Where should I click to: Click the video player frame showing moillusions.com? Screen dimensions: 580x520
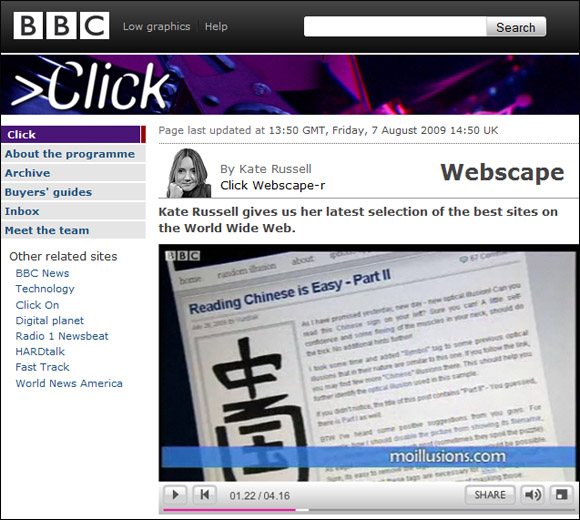point(369,363)
